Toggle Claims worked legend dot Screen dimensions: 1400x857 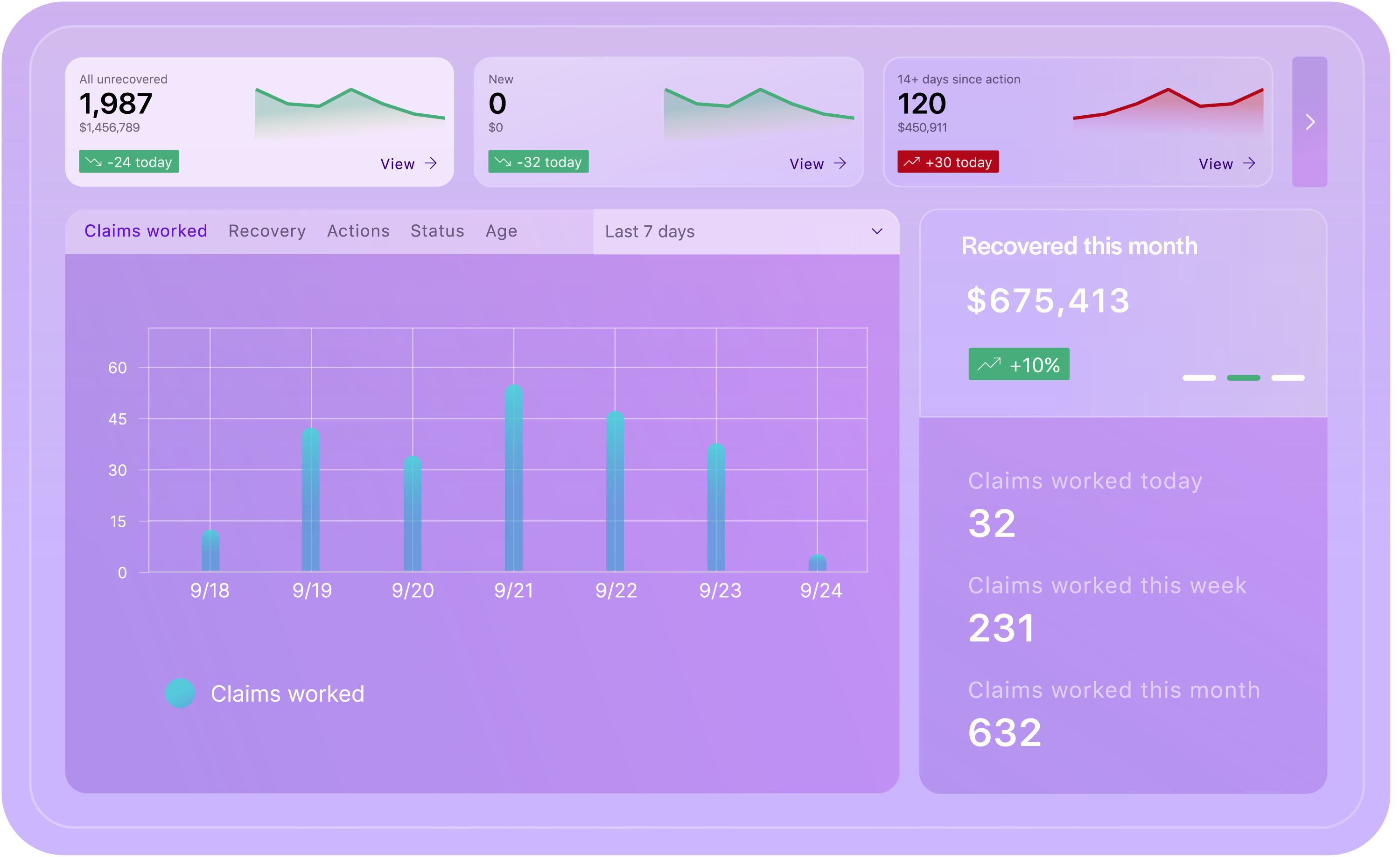click(x=180, y=694)
